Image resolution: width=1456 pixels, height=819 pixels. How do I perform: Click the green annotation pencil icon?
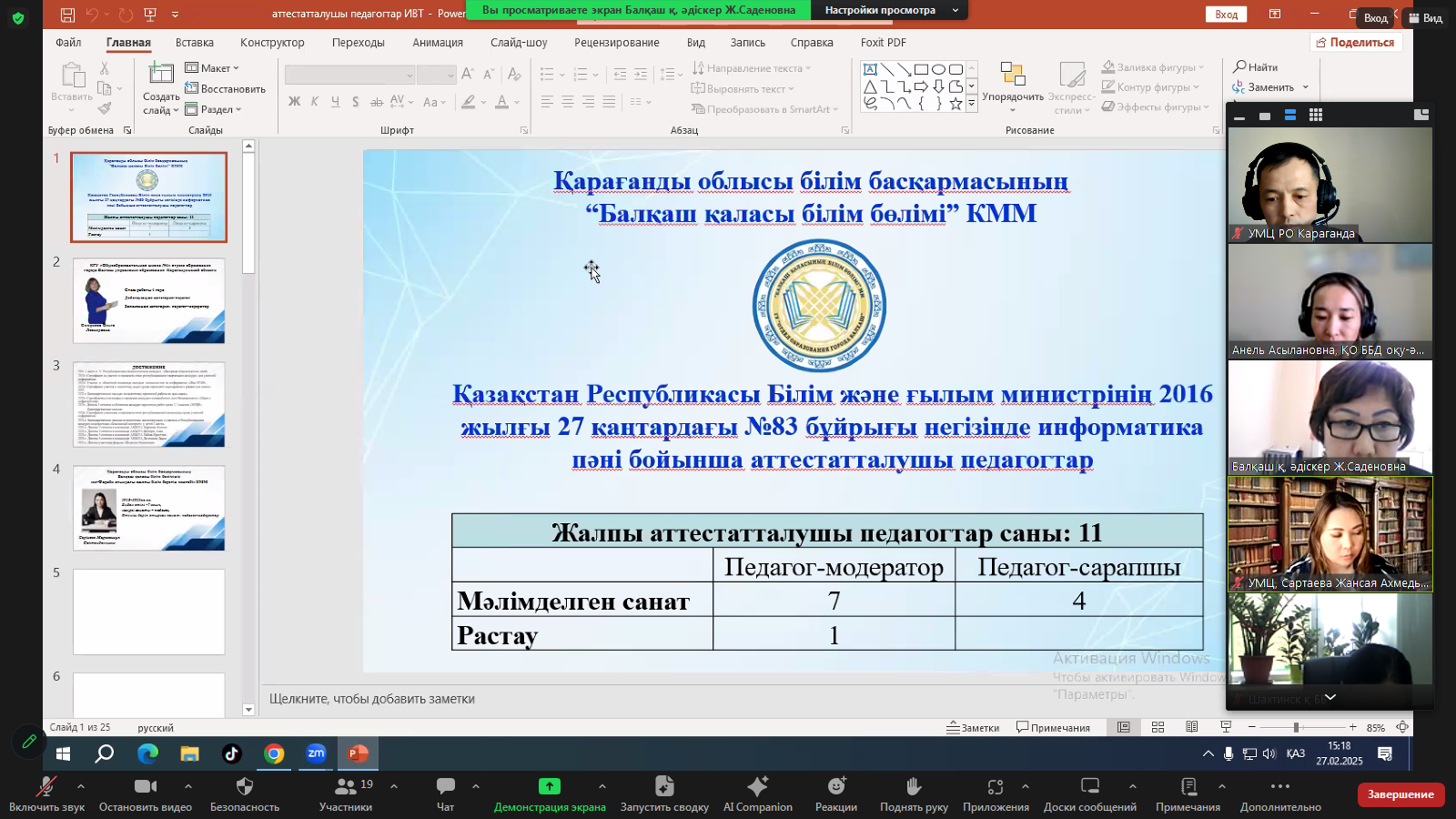[29, 742]
